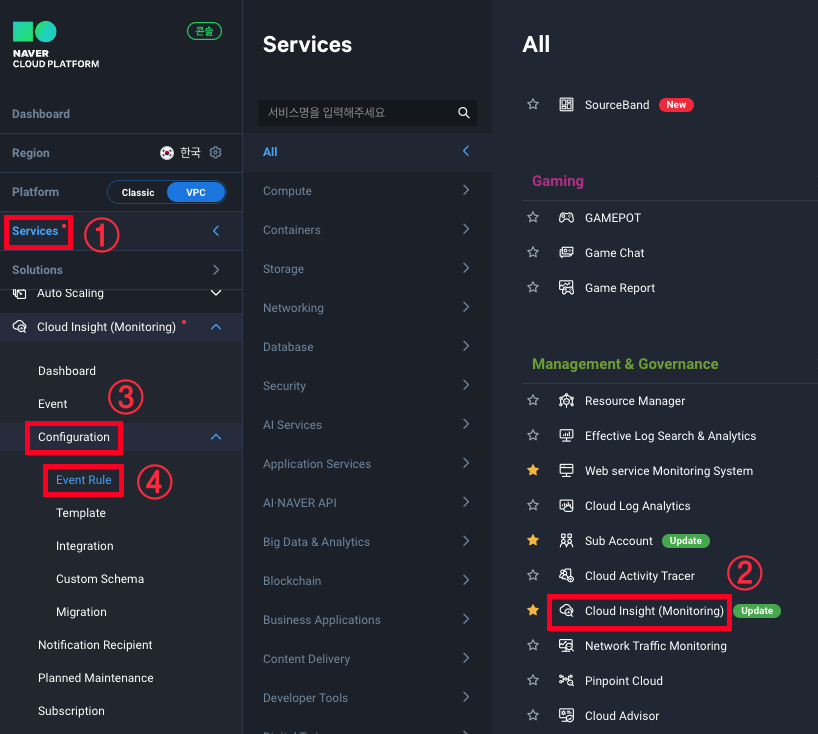The height and width of the screenshot is (734, 818).
Task: Select the Content Delivery category
Action: (x=367, y=659)
